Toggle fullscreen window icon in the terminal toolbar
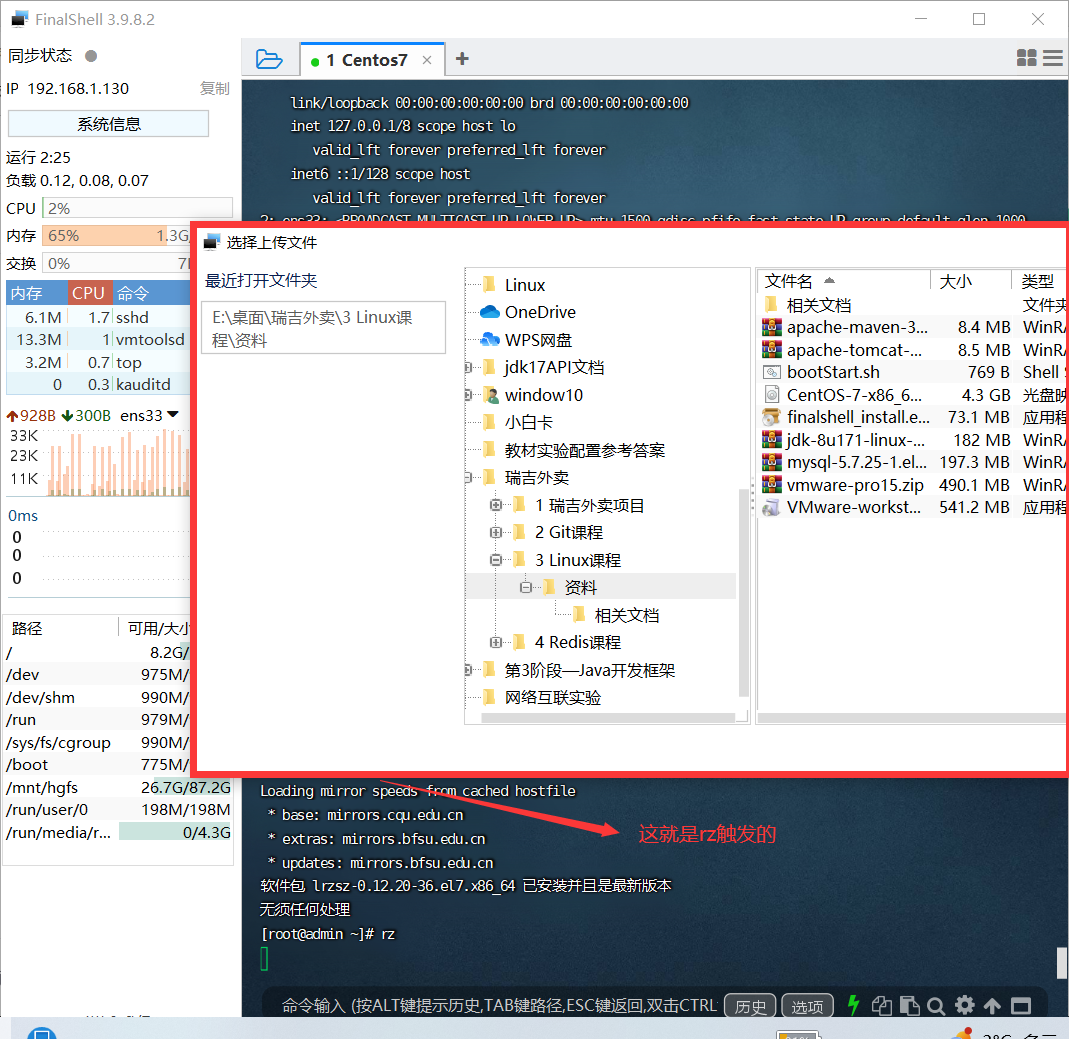Screen dimensions: 1069x1039 click(x=1021, y=1006)
